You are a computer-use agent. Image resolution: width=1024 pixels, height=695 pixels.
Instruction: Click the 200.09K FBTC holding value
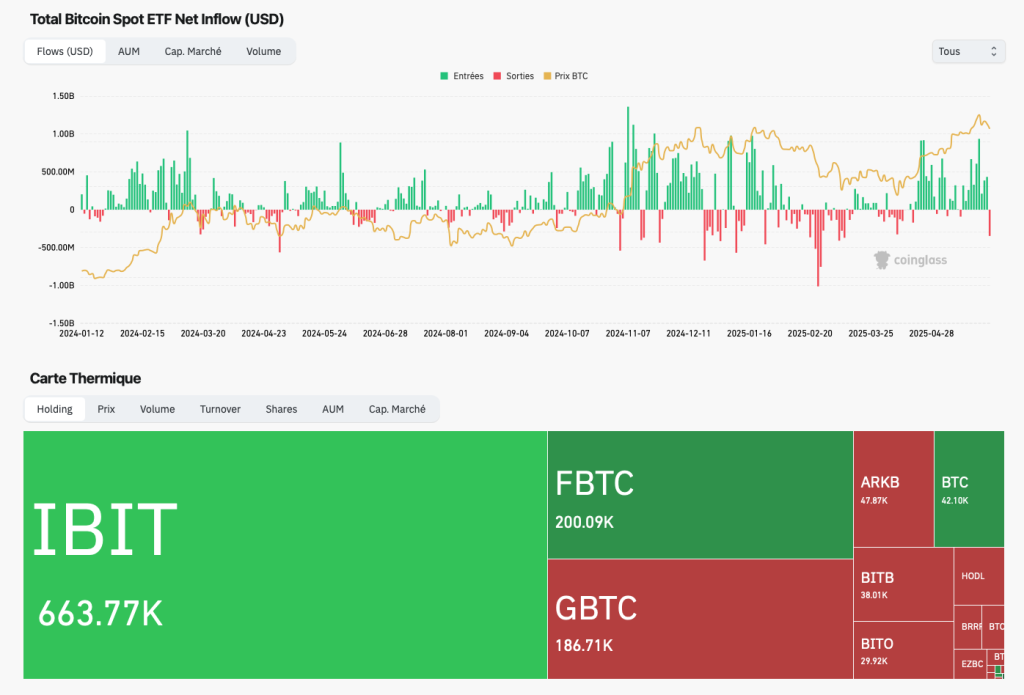tap(584, 522)
